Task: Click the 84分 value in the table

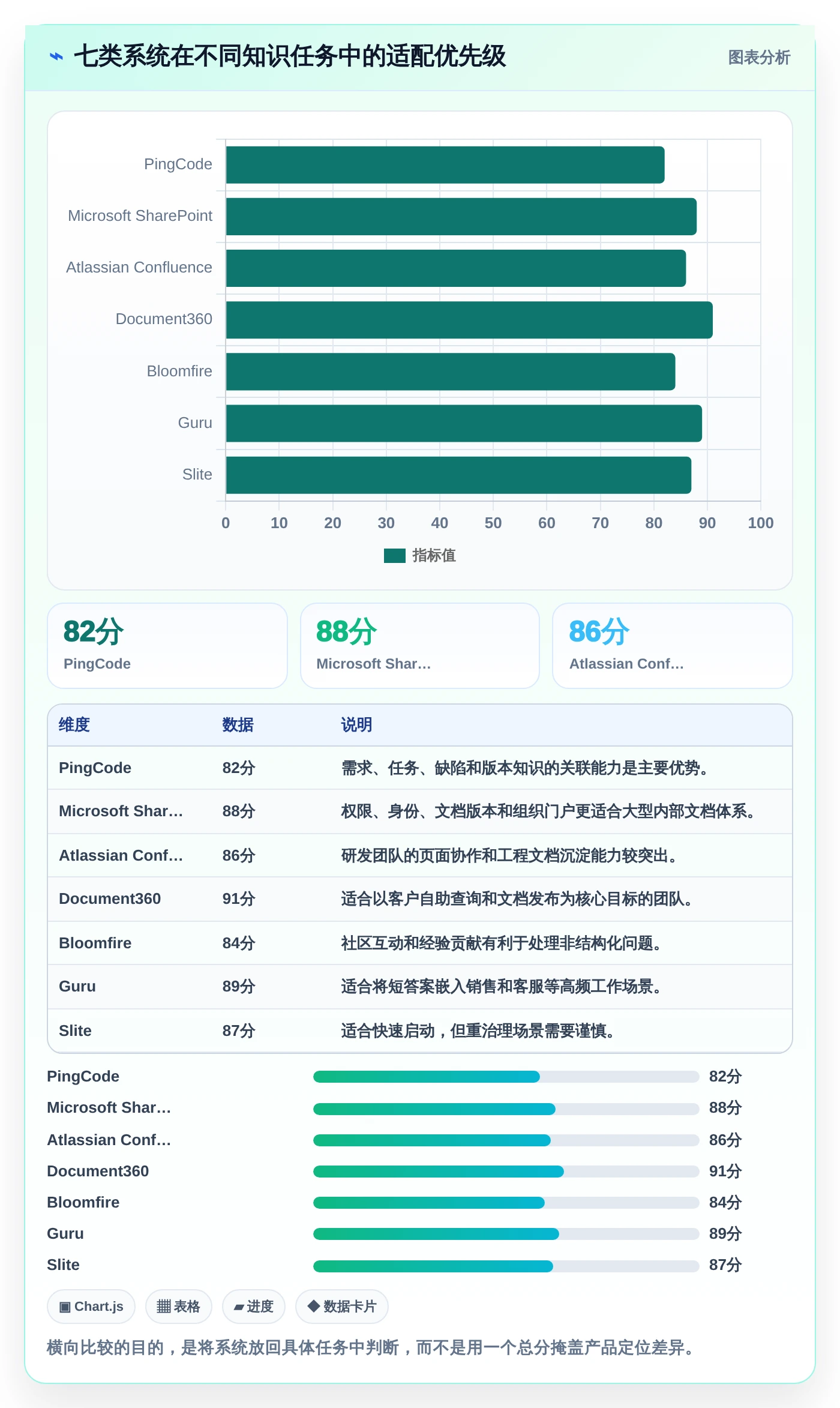Action: [x=239, y=943]
